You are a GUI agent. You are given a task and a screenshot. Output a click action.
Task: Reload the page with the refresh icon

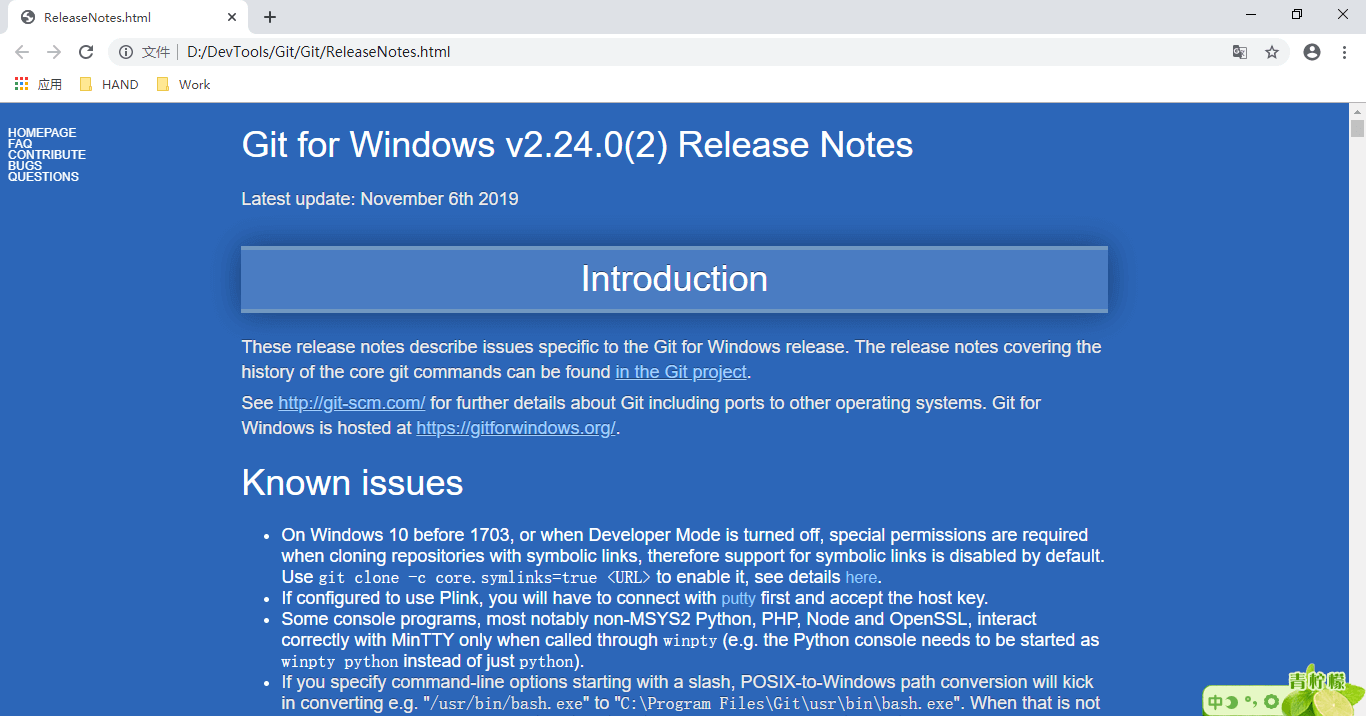pyautogui.click(x=86, y=52)
